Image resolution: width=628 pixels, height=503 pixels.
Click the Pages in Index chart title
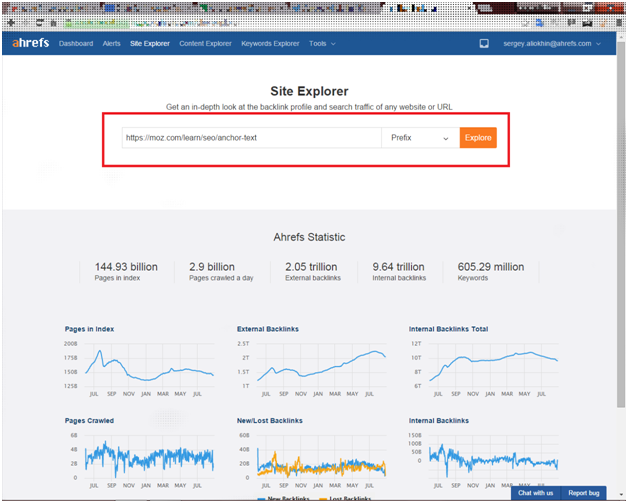(89, 329)
